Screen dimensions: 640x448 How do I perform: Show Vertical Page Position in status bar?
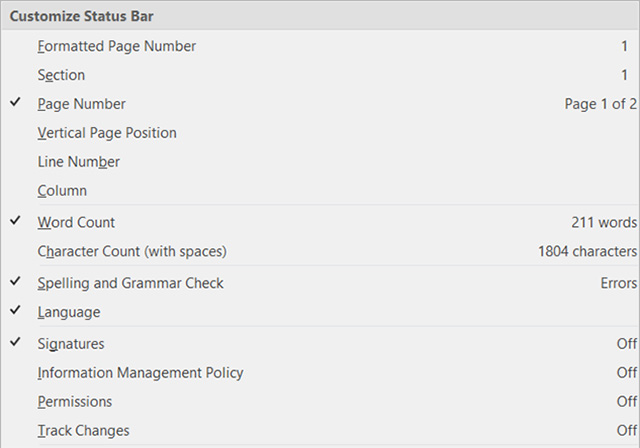[x=107, y=133]
